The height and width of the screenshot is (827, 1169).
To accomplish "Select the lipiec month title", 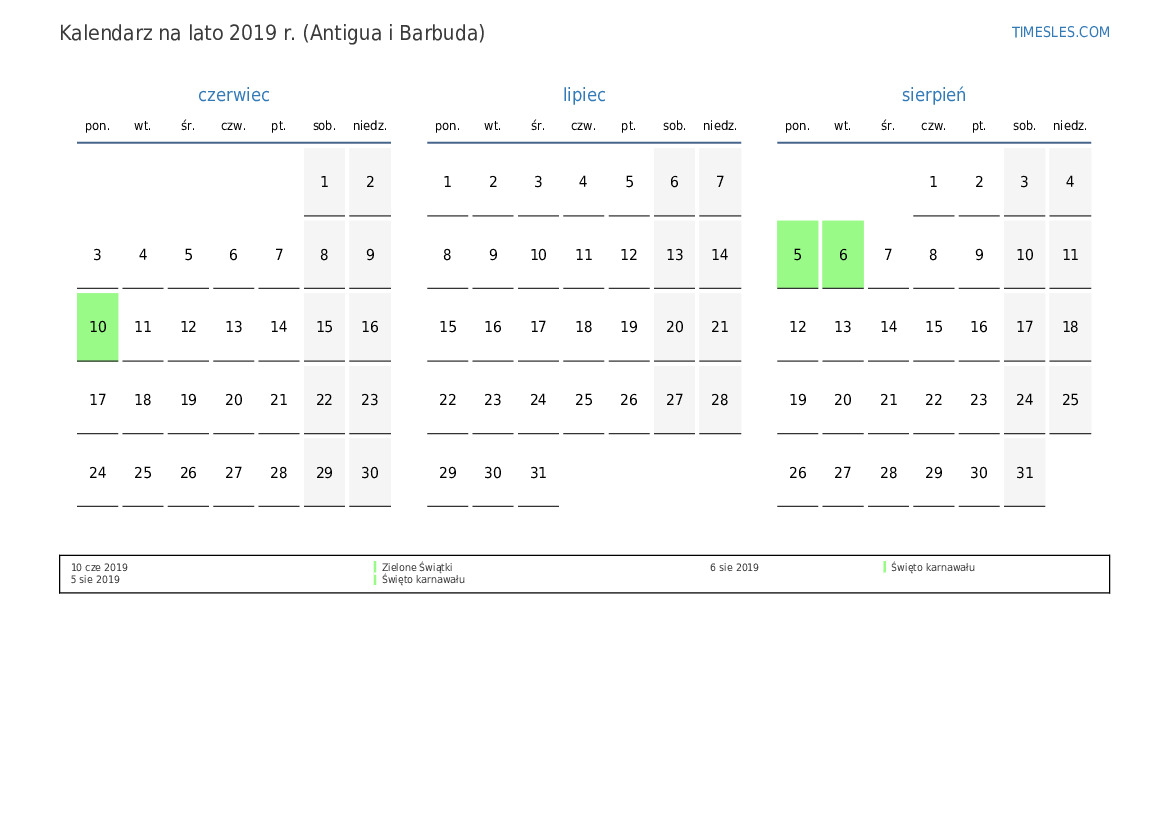I will [x=584, y=95].
